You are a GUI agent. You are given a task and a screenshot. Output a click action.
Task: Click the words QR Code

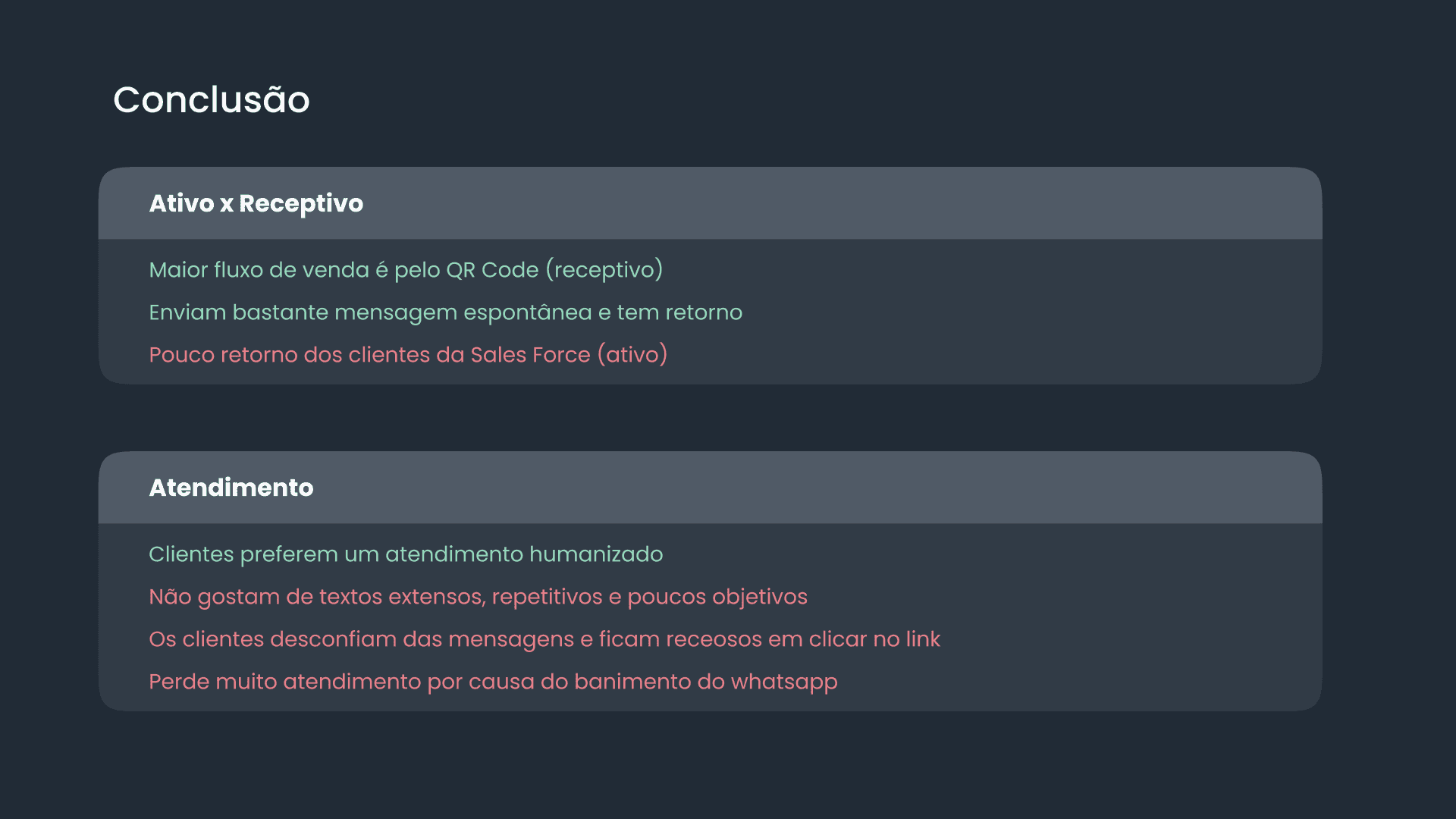492,270
